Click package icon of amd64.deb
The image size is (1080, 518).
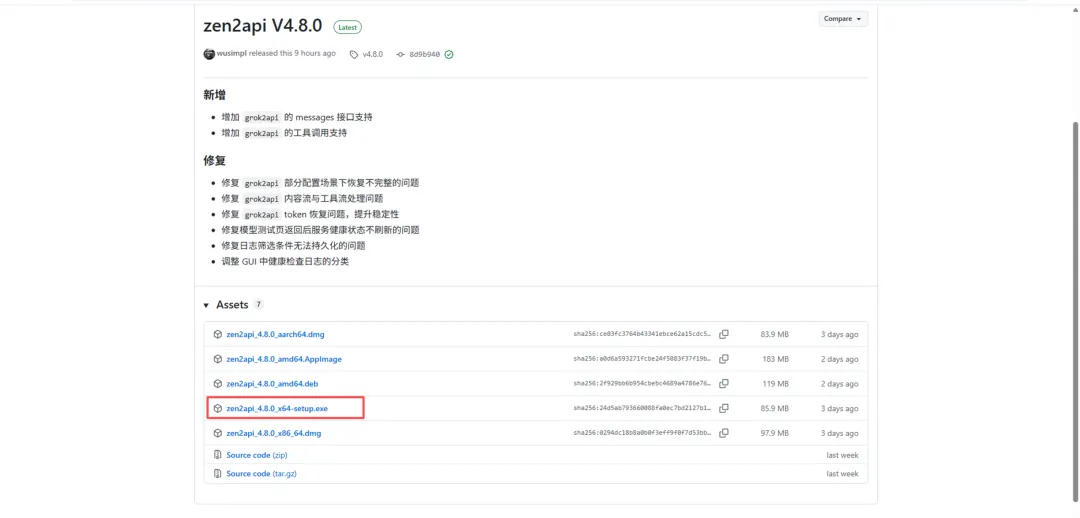point(218,384)
